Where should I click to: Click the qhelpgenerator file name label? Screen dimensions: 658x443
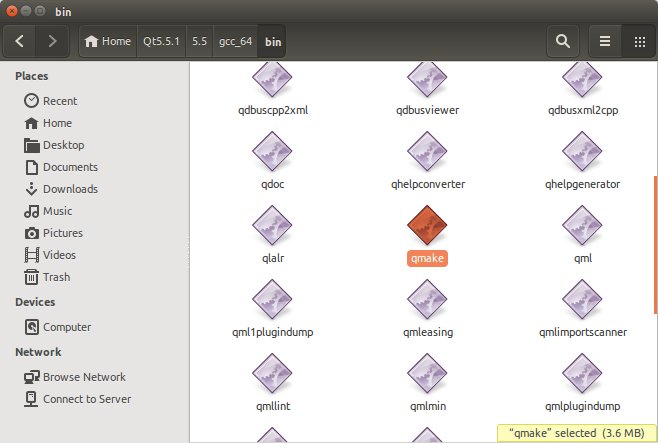click(x=582, y=184)
